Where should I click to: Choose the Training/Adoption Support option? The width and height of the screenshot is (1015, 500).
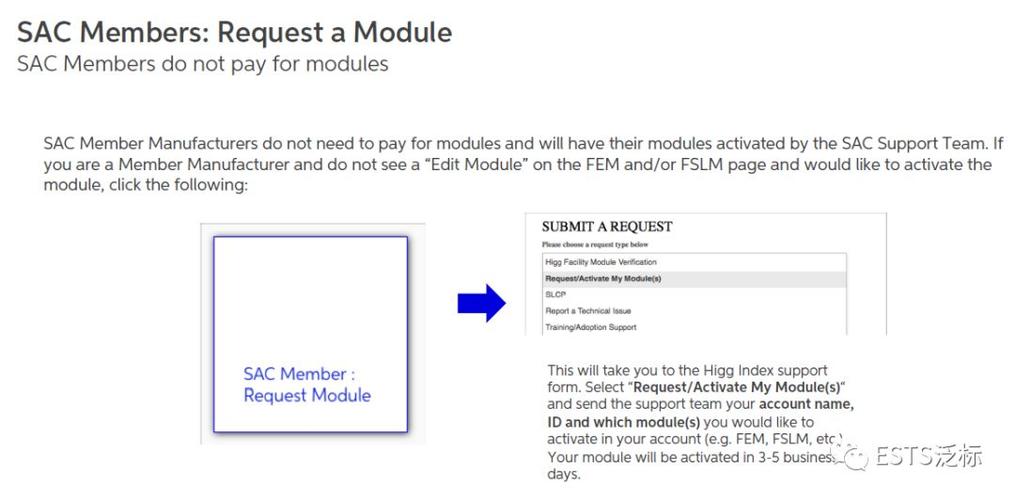coord(695,327)
